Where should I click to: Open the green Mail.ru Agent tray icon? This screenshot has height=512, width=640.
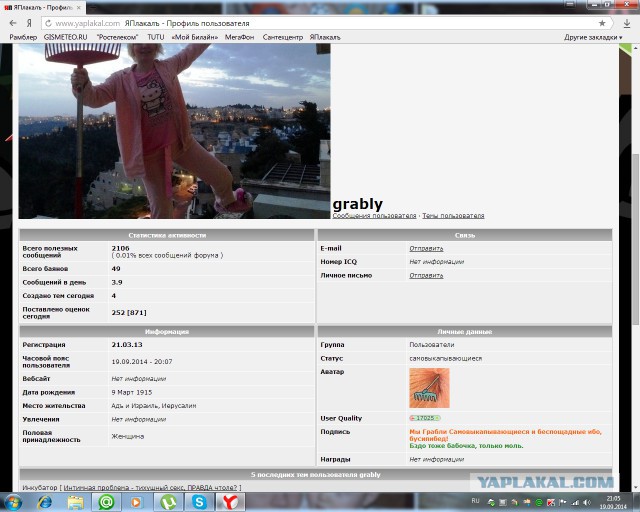pyautogui.click(x=539, y=503)
